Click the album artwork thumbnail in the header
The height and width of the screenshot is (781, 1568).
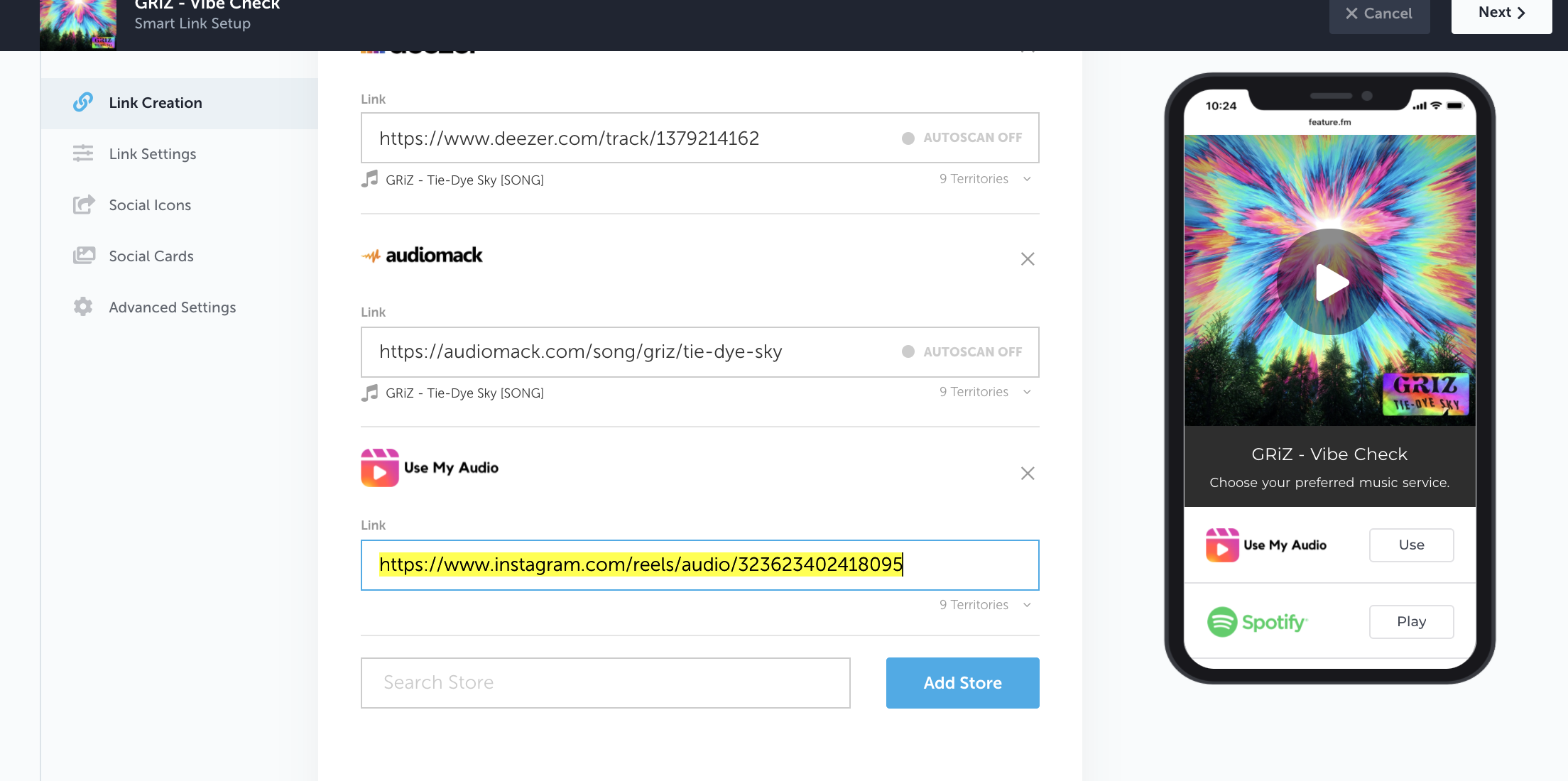pos(78,25)
